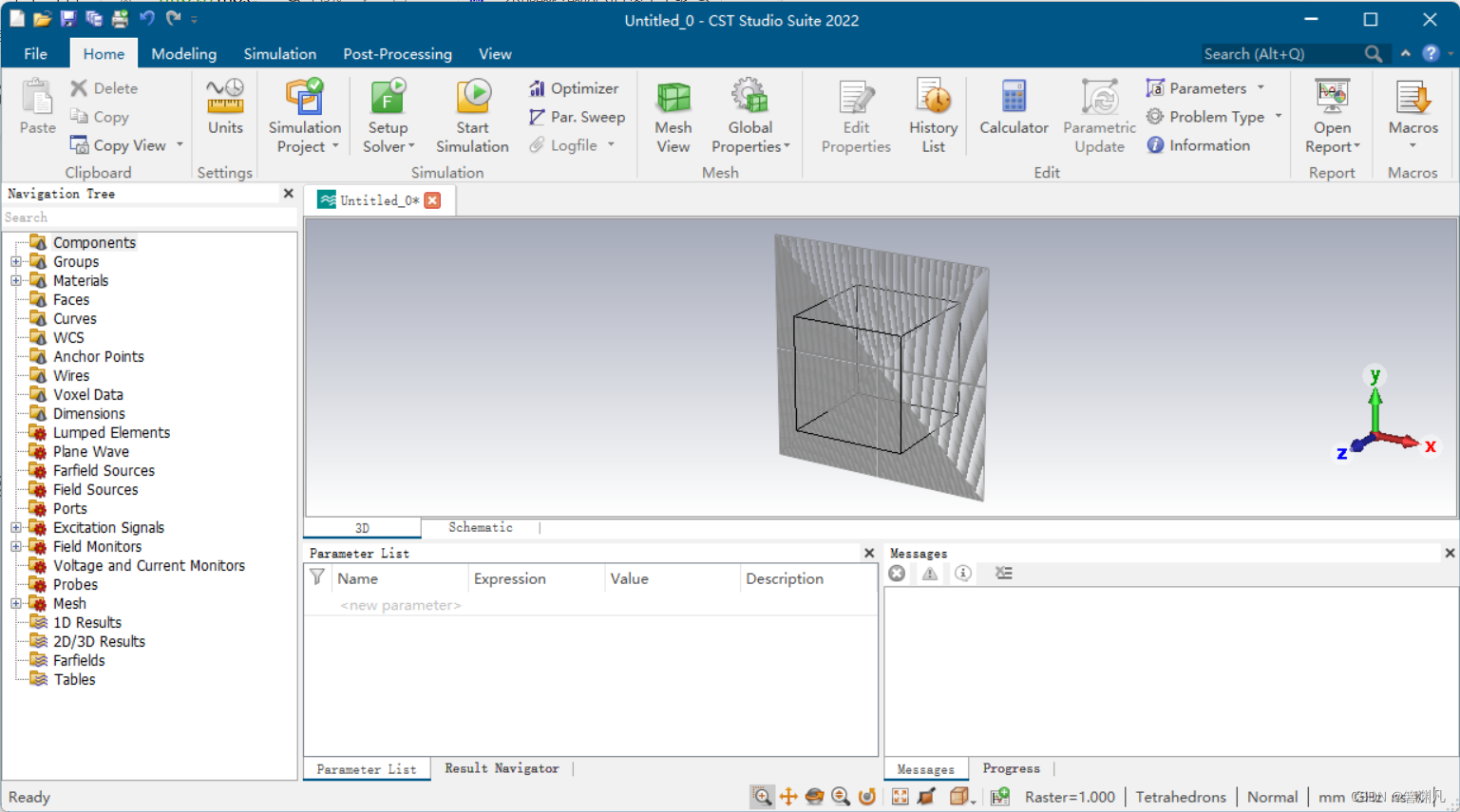Open the Result Navigator tab

tap(502, 768)
